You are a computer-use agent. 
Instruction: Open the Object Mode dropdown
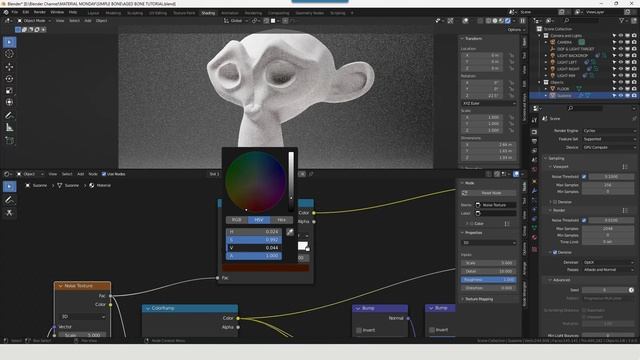coord(34,20)
